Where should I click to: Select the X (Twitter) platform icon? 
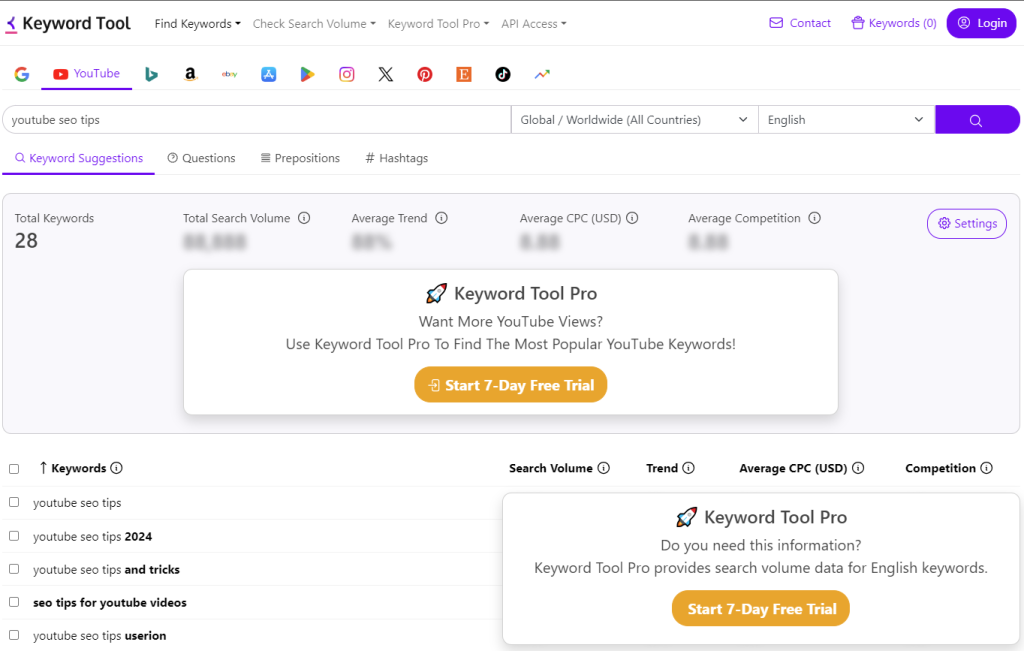386,74
